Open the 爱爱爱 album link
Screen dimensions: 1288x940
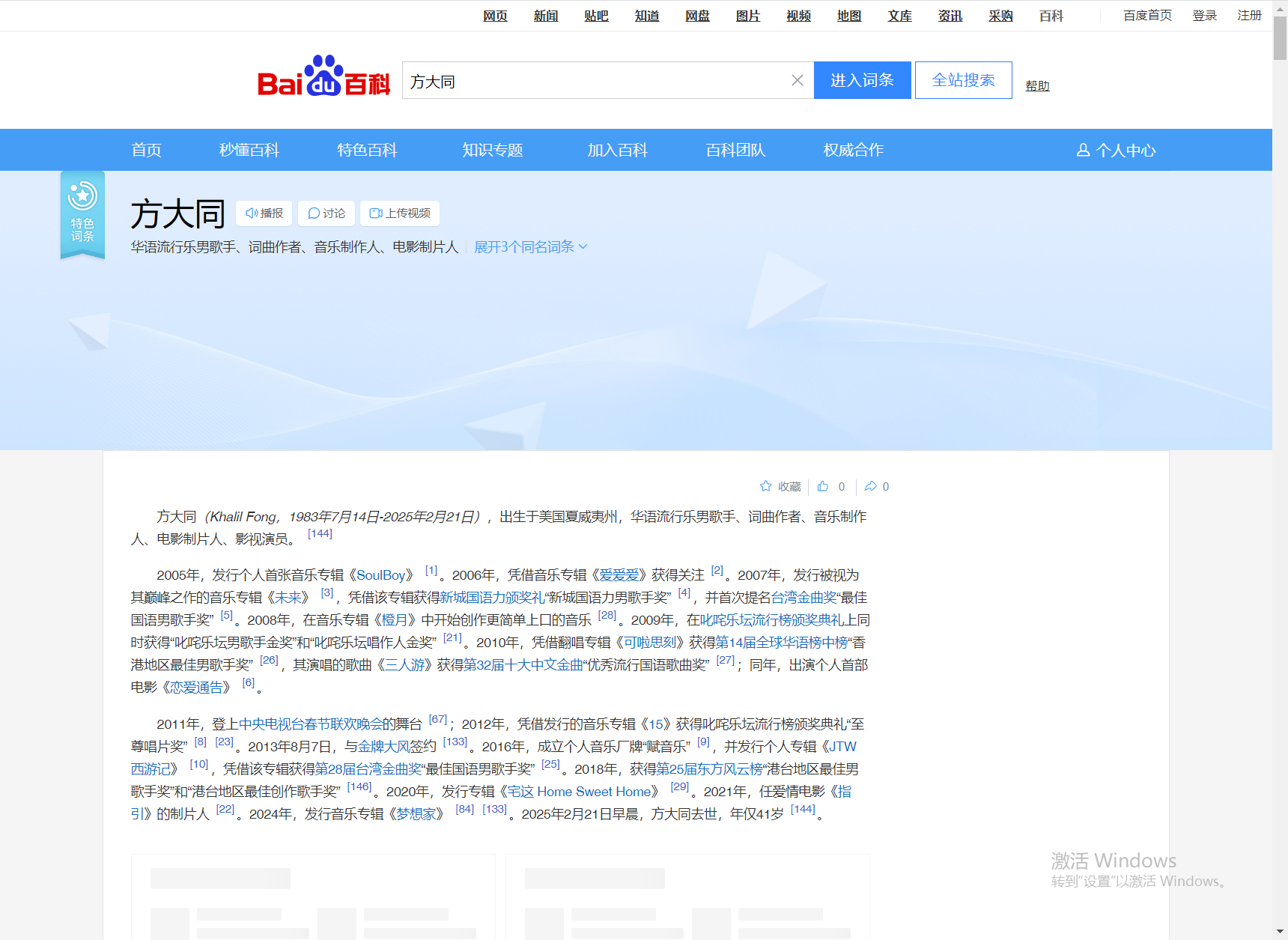[619, 575]
